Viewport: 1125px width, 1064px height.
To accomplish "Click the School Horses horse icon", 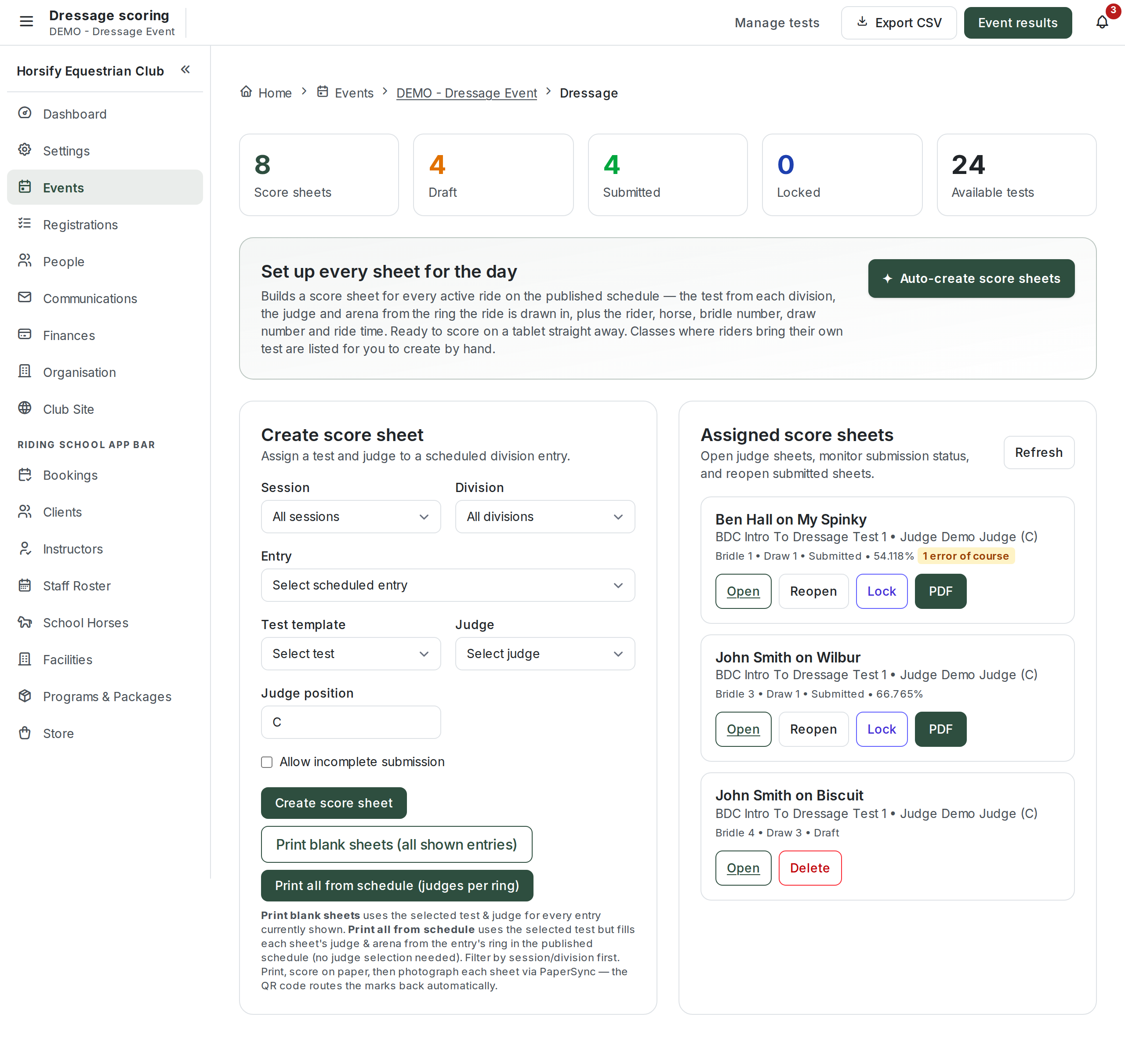I will [x=25, y=622].
